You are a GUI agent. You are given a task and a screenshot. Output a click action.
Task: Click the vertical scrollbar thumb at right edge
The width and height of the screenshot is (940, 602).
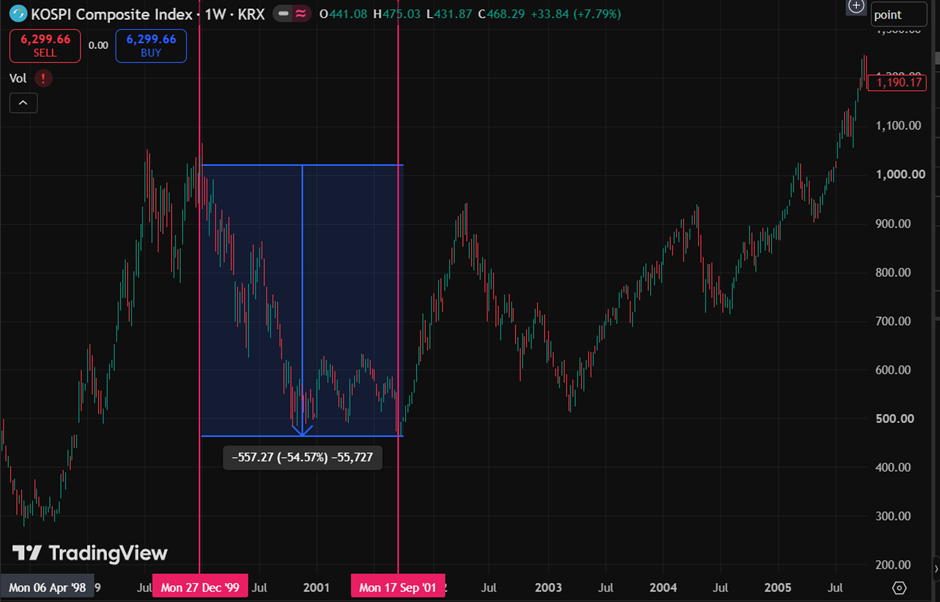pos(937,58)
